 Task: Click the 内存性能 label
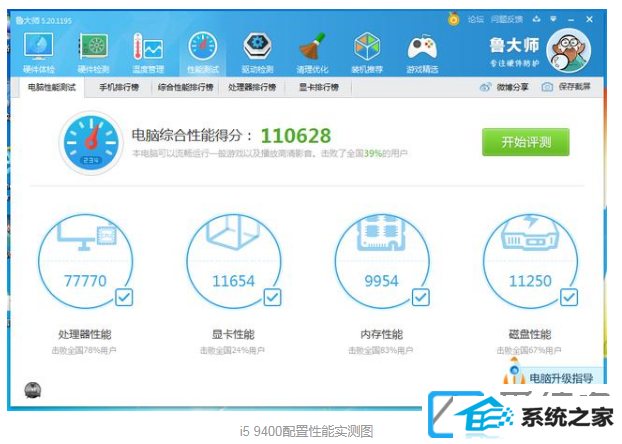tap(382, 334)
